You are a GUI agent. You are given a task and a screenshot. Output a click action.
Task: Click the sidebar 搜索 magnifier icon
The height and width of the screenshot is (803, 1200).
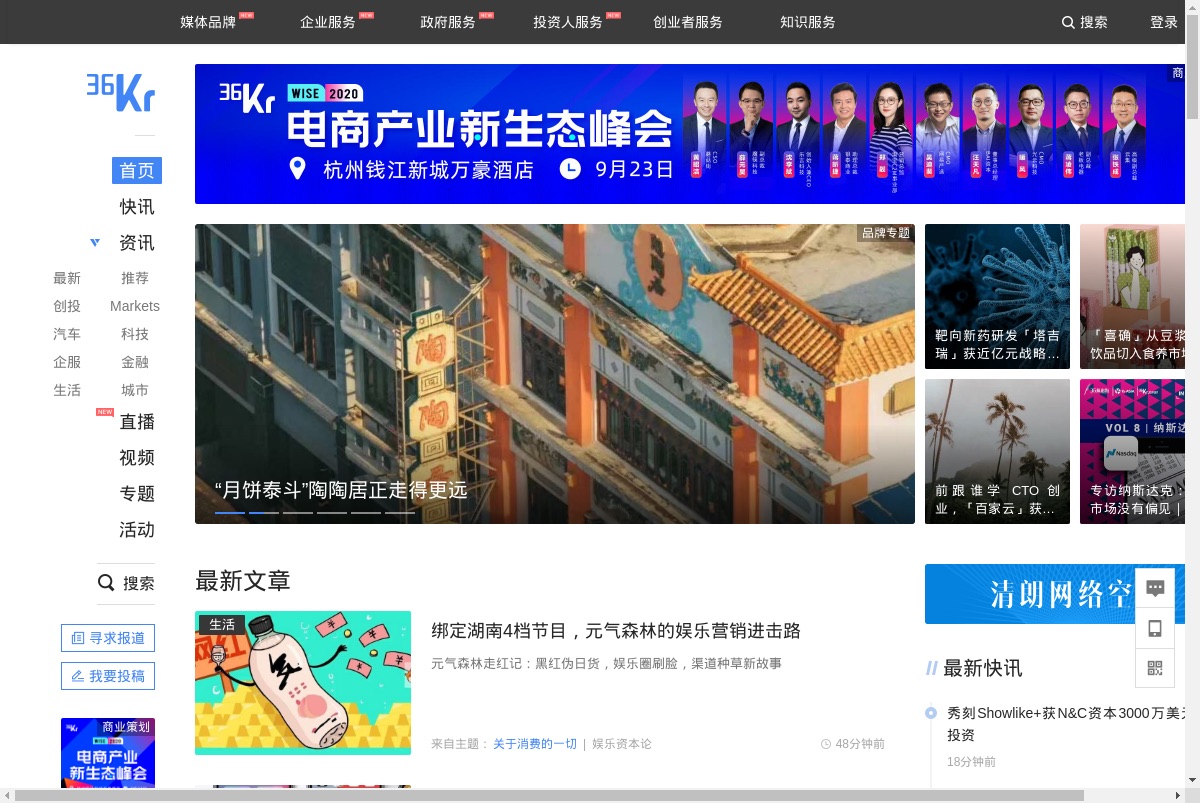106,583
